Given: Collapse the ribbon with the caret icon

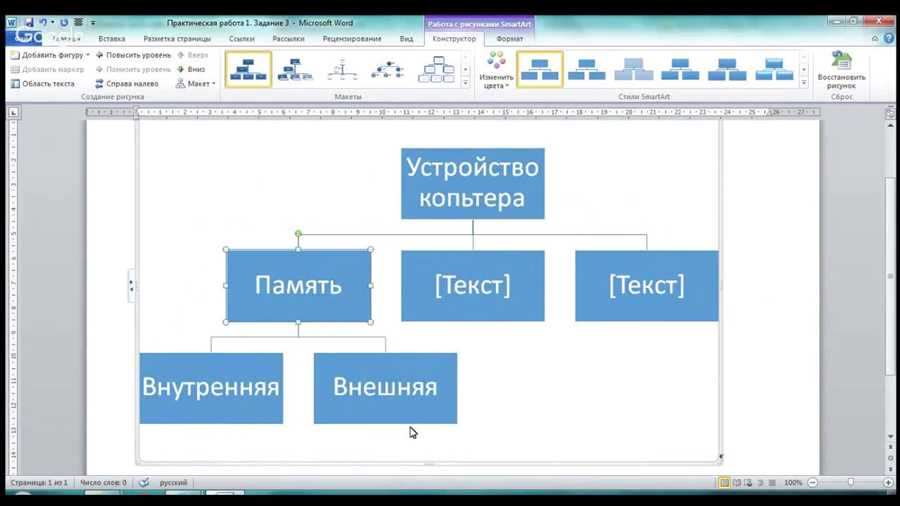Looking at the screenshot, I should [875, 38].
